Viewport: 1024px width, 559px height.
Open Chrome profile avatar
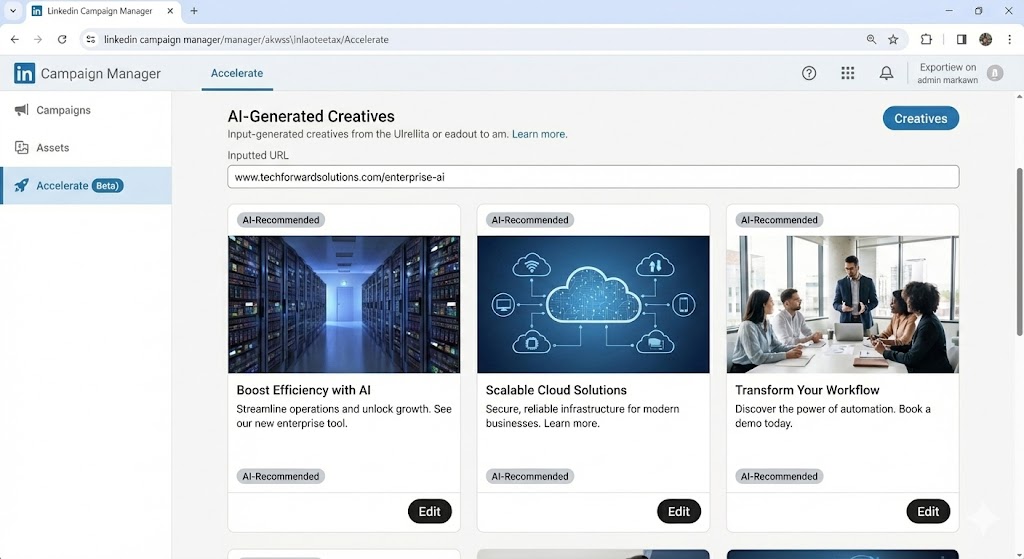tap(985, 39)
